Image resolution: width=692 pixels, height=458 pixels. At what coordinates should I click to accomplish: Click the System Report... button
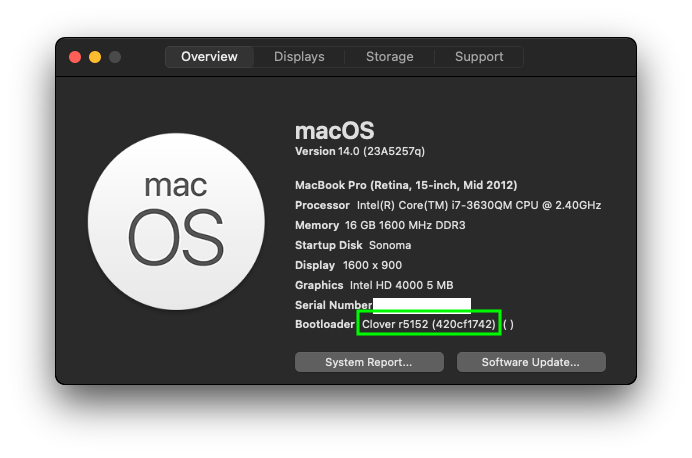369,362
